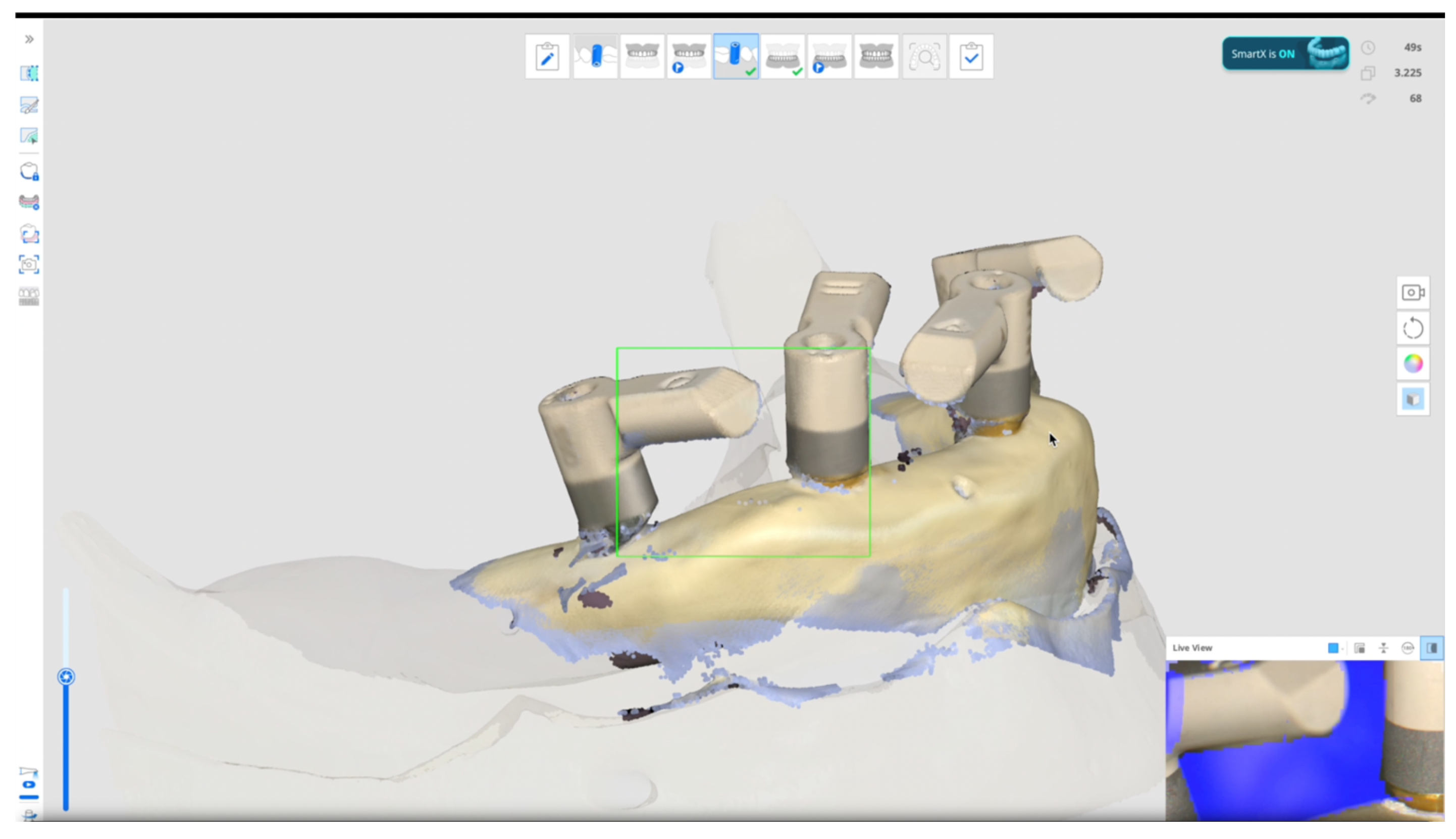Click the Live View window resize icon
The image size is (1456, 839).
1359,648
